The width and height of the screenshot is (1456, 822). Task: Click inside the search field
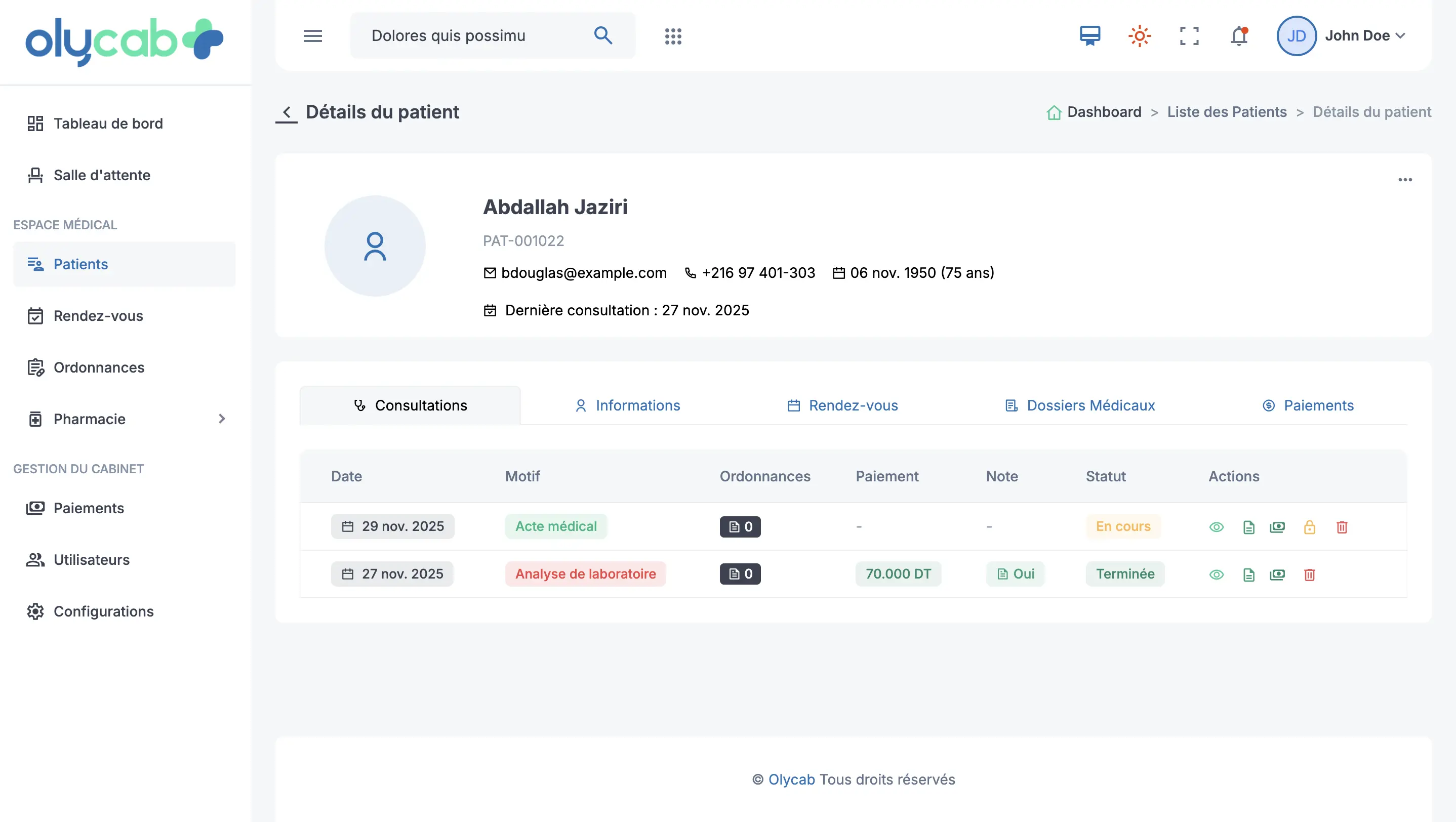pyautogui.click(x=475, y=35)
